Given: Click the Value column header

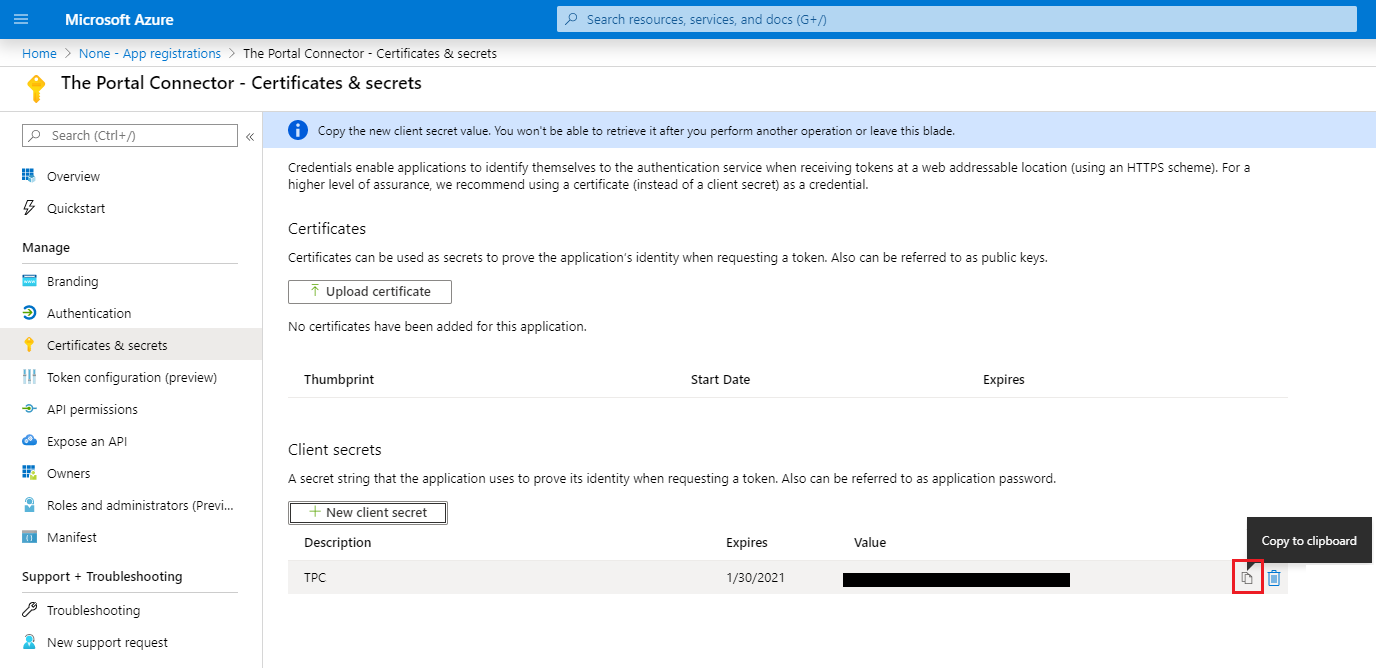Looking at the screenshot, I should (870, 542).
